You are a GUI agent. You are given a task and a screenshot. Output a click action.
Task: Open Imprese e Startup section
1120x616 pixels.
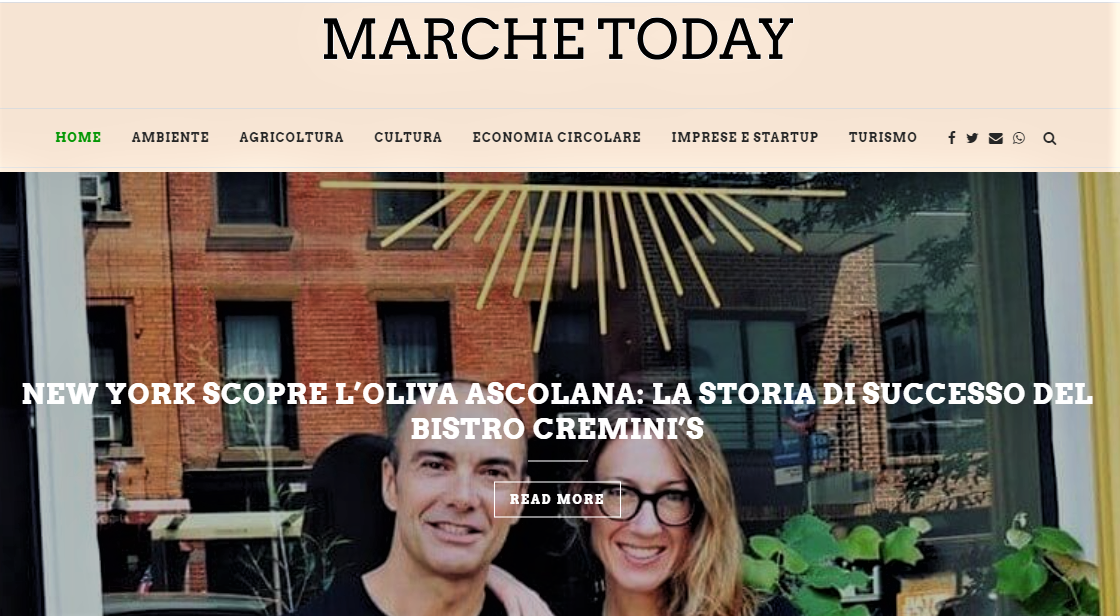point(744,137)
